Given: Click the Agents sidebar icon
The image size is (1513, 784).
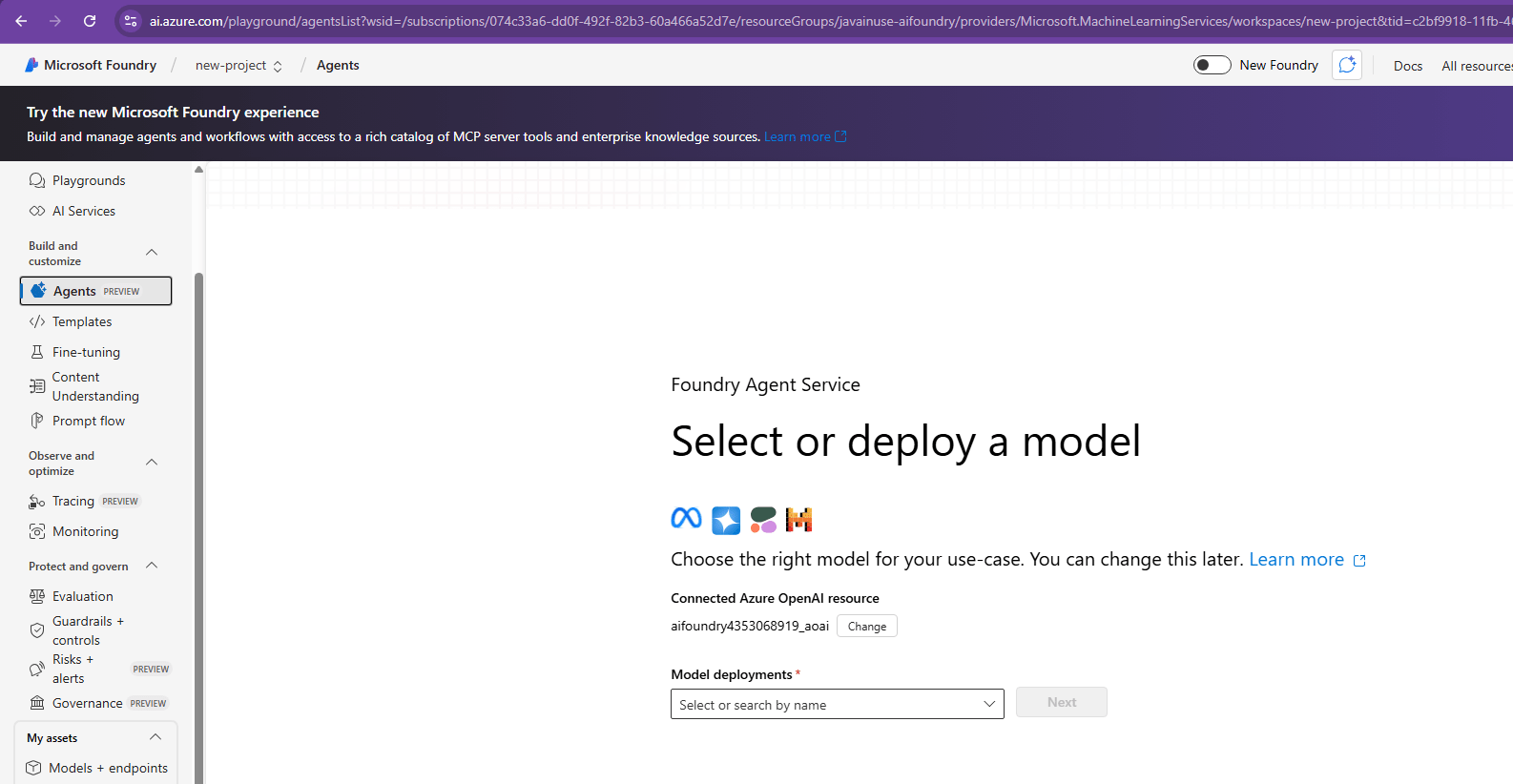Looking at the screenshot, I should point(38,290).
